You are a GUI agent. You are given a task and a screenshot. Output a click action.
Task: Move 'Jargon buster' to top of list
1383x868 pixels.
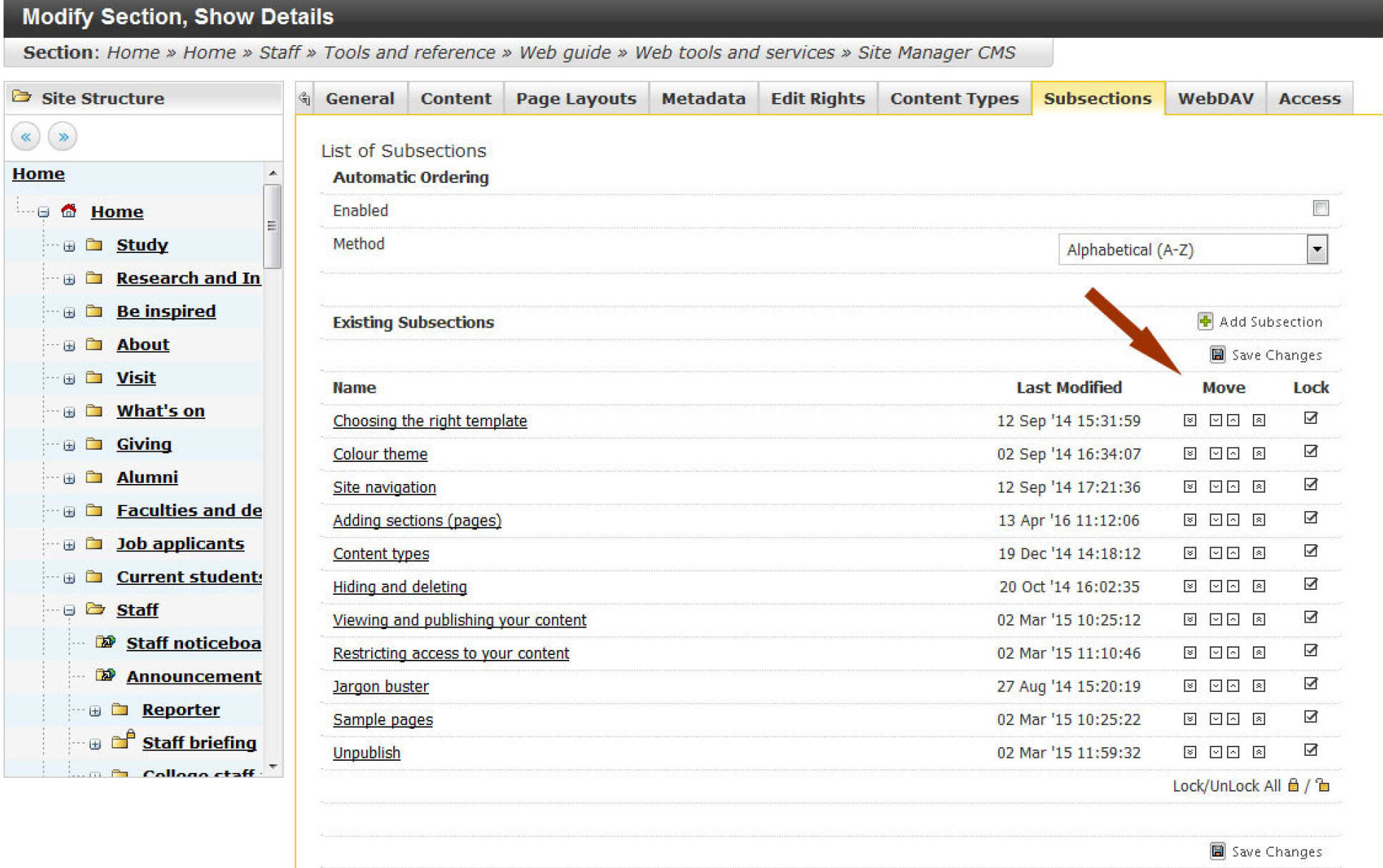pyautogui.click(x=1259, y=686)
